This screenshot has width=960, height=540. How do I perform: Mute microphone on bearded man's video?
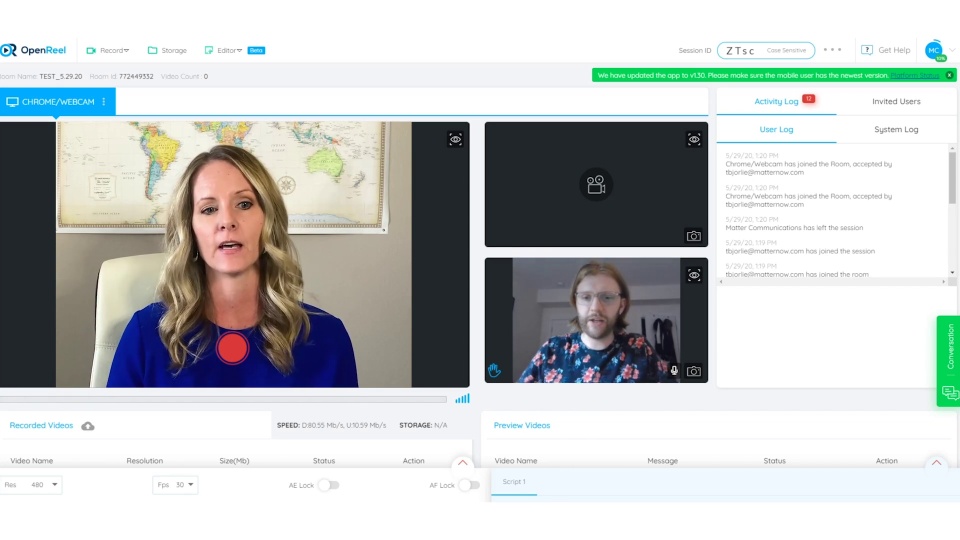pyautogui.click(x=674, y=370)
